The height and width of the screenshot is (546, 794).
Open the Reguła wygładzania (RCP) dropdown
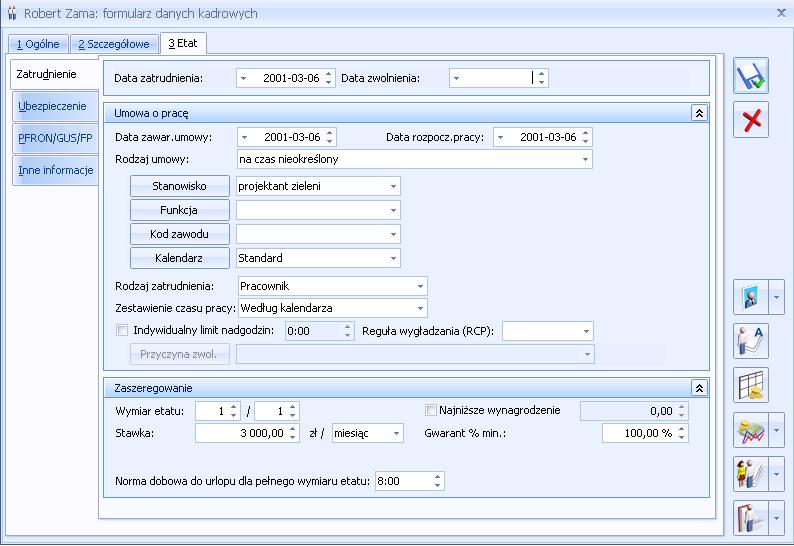point(586,332)
